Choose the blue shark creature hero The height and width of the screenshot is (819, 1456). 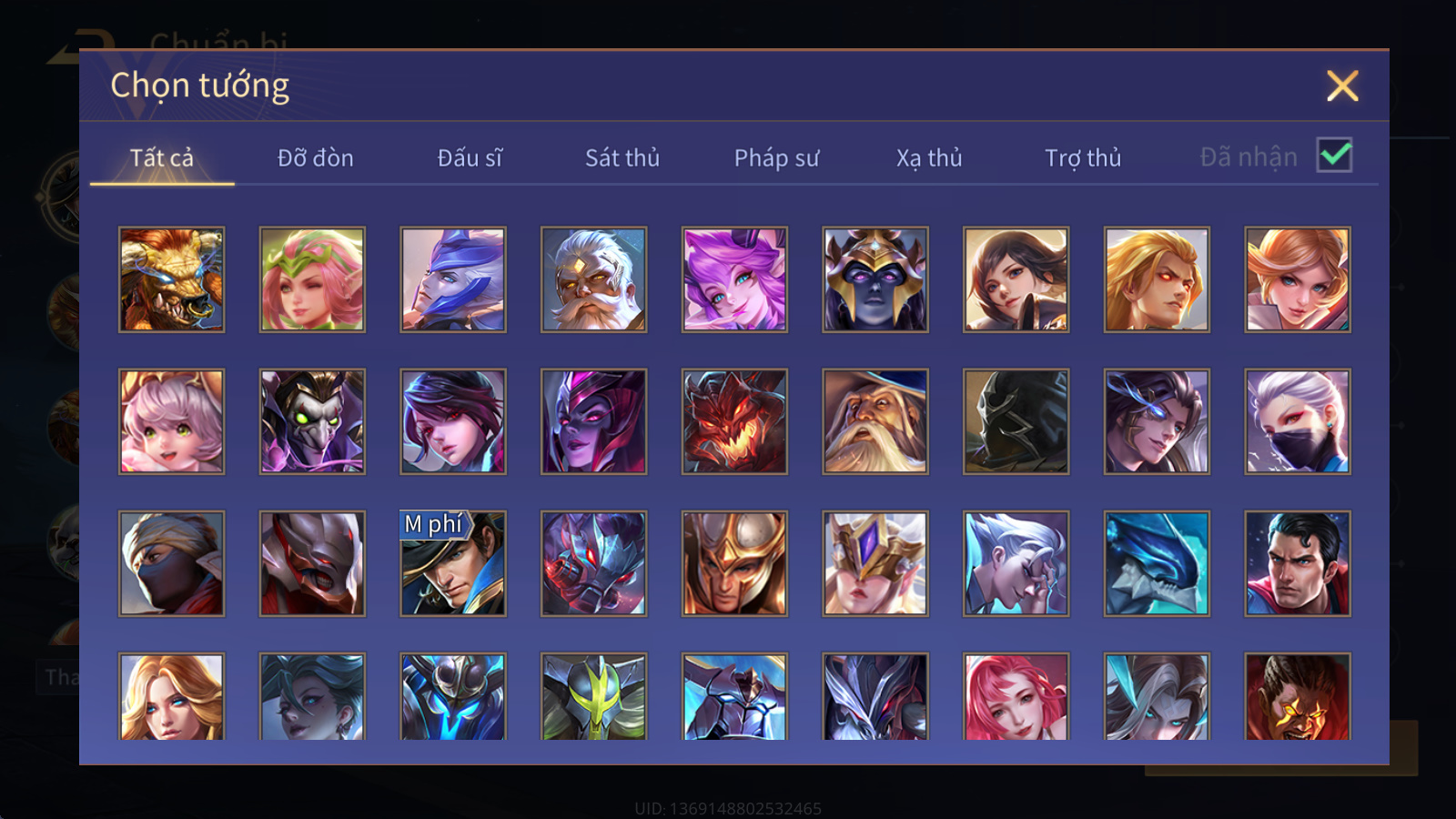pyautogui.click(x=1157, y=563)
